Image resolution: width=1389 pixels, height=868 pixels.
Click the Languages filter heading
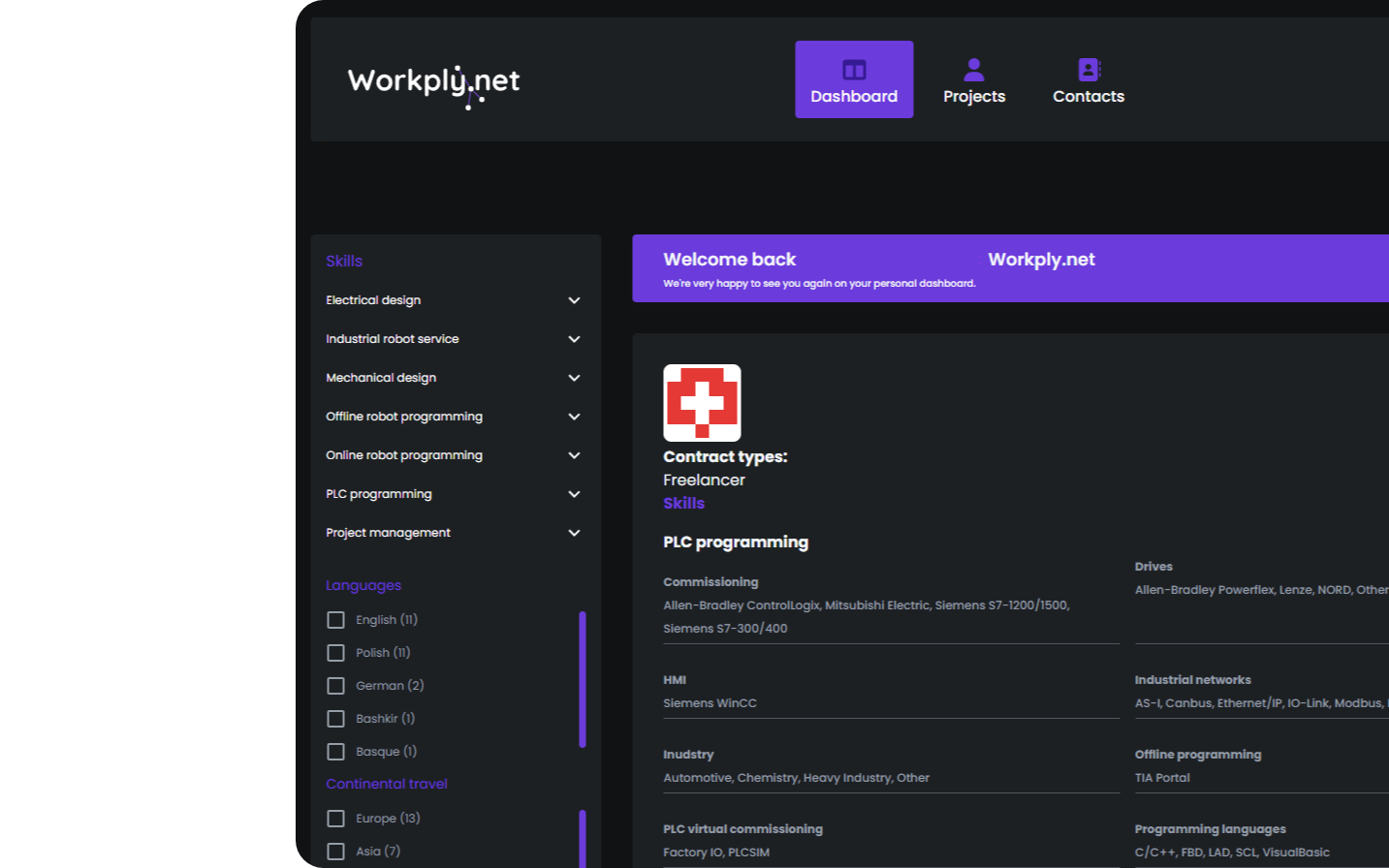pyautogui.click(x=363, y=585)
